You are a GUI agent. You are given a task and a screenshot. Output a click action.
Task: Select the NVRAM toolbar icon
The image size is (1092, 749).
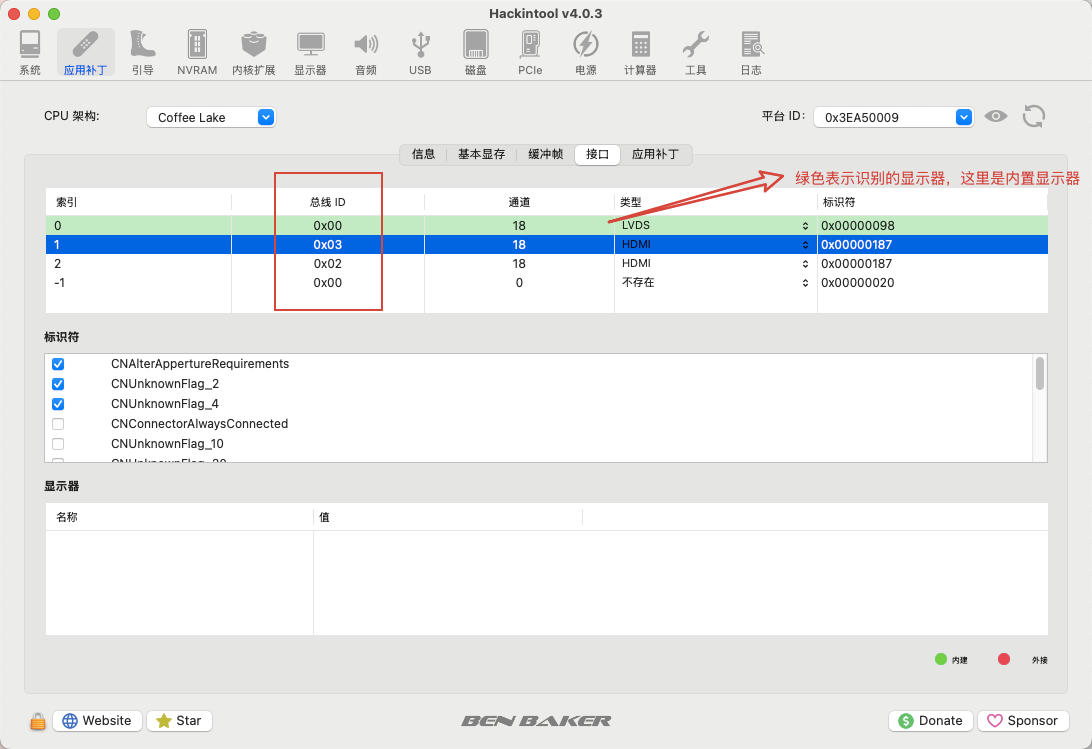197,52
